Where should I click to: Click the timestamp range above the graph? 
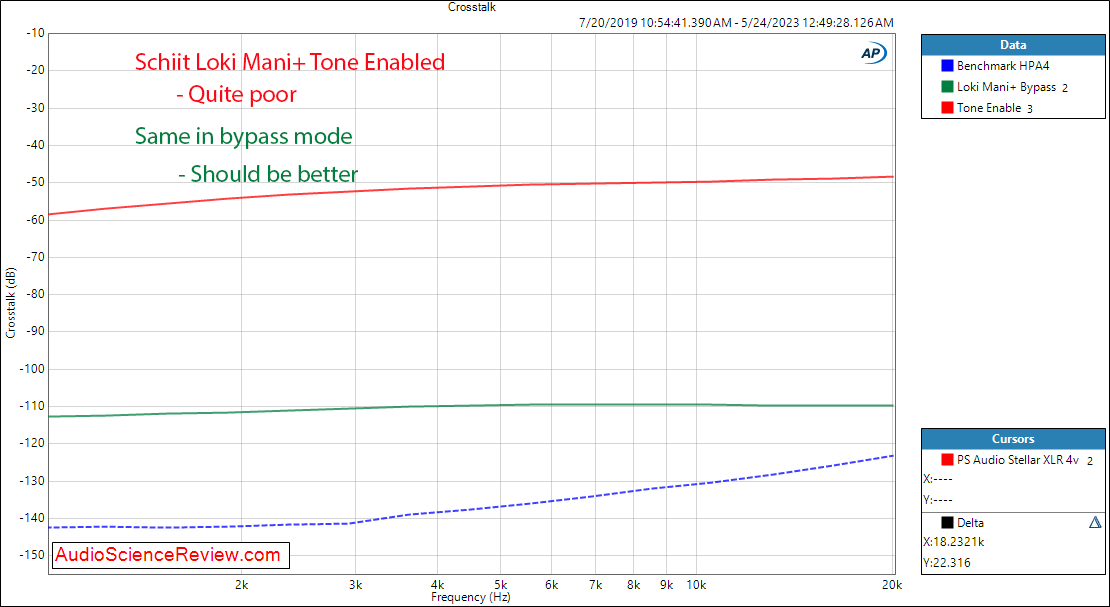coord(736,23)
